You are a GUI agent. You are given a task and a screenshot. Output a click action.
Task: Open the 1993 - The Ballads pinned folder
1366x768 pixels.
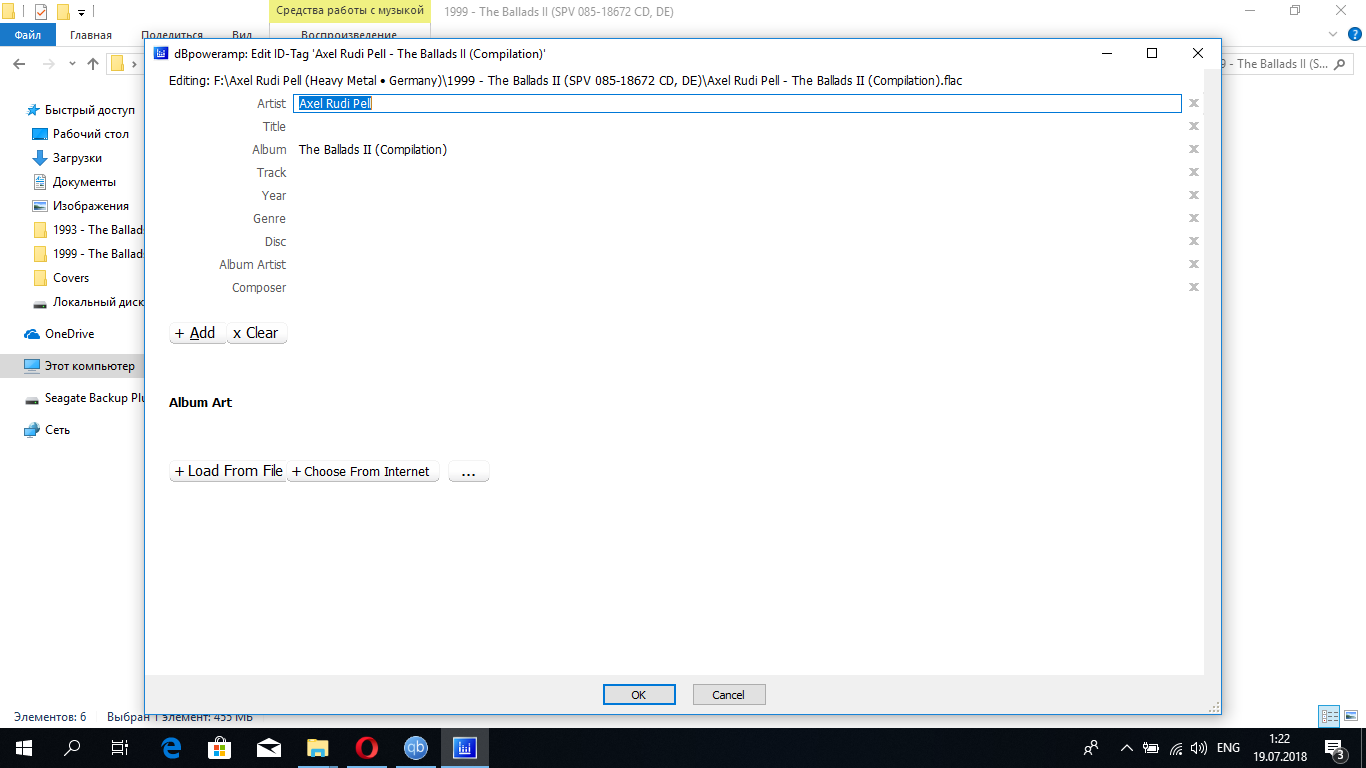tap(88, 230)
